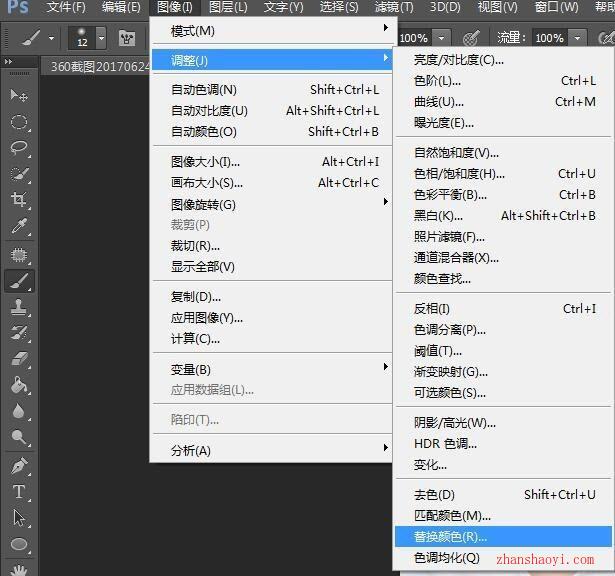The image size is (615, 576).
Task: Select the Elliptical Marquee tool
Action: [x=19, y=122]
